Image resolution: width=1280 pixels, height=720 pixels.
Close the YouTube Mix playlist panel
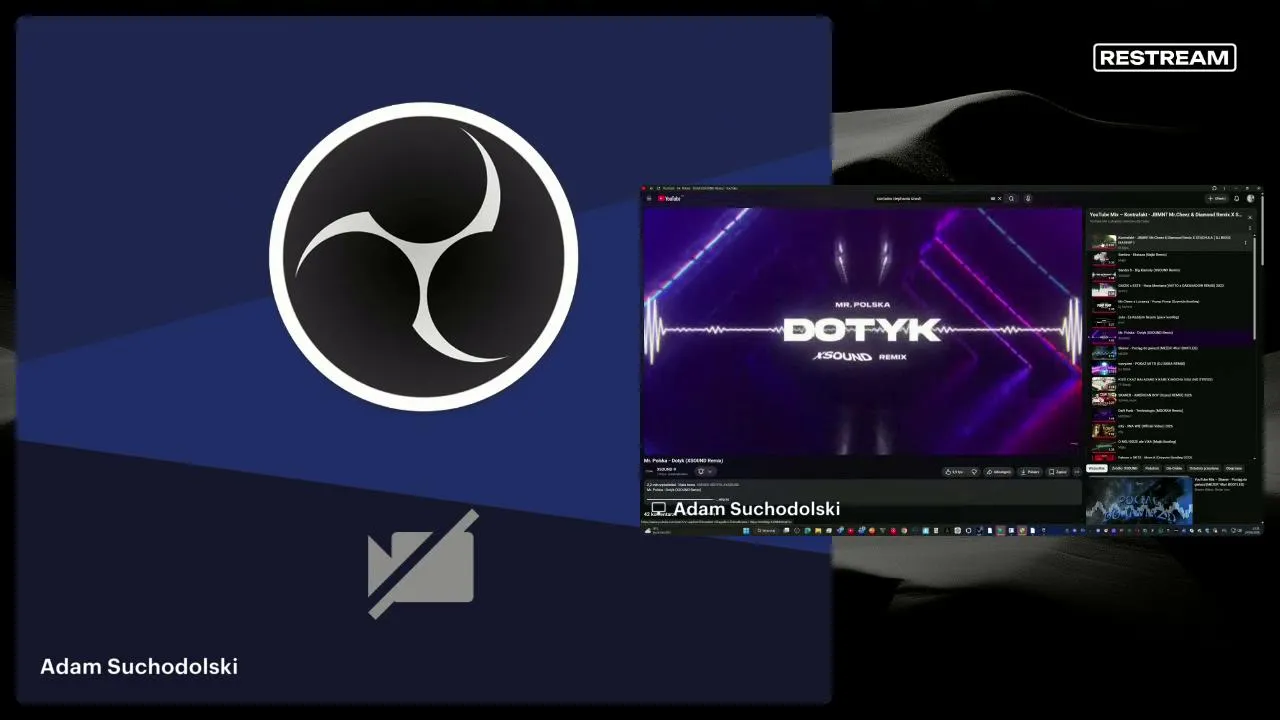(1249, 216)
